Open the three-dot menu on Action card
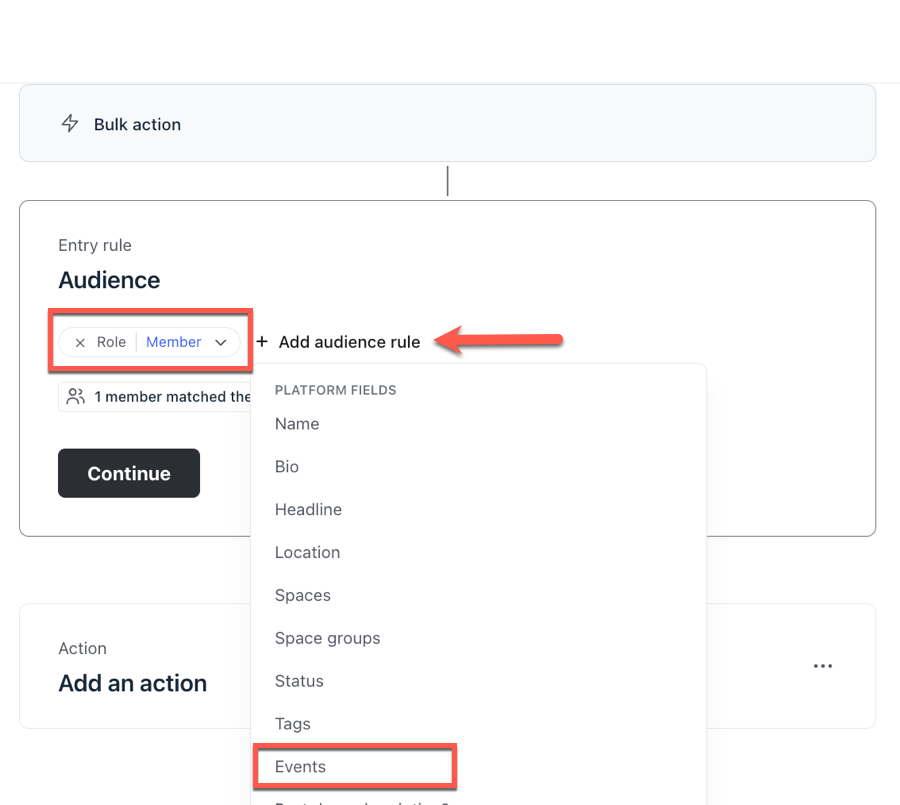900x805 pixels. tap(823, 666)
